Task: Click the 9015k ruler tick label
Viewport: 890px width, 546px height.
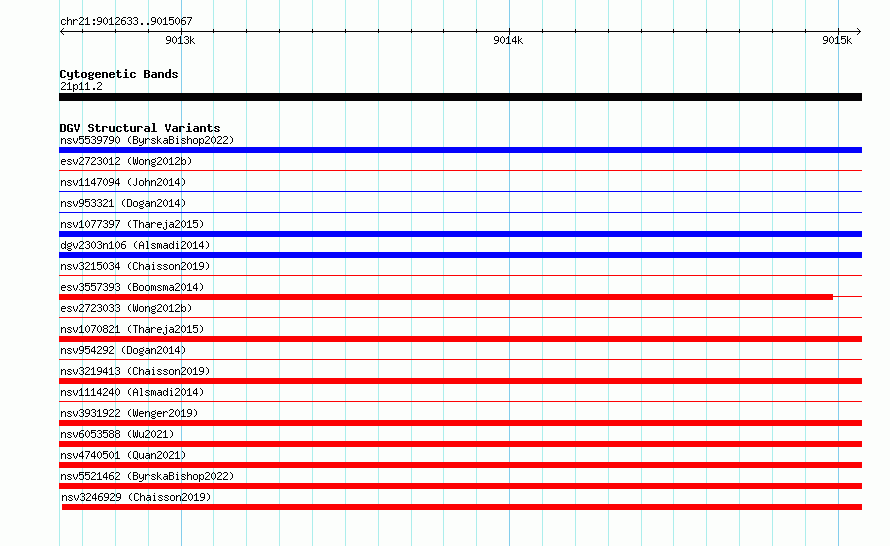Action: point(837,40)
